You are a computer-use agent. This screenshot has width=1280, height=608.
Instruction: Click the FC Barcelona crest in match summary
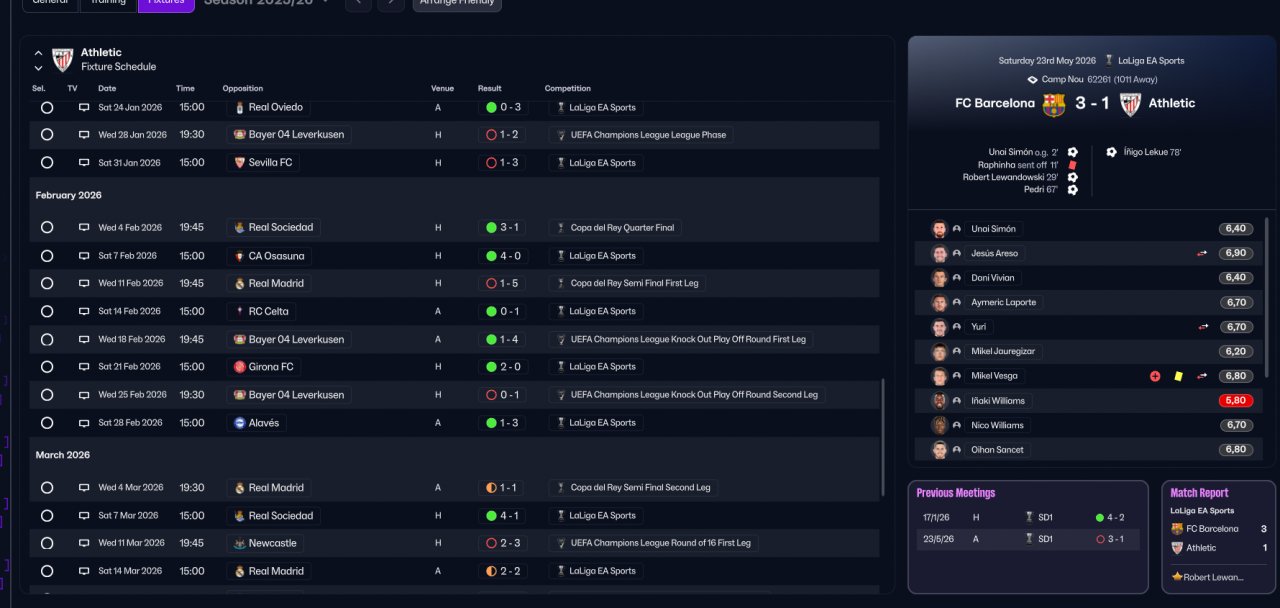(1054, 104)
